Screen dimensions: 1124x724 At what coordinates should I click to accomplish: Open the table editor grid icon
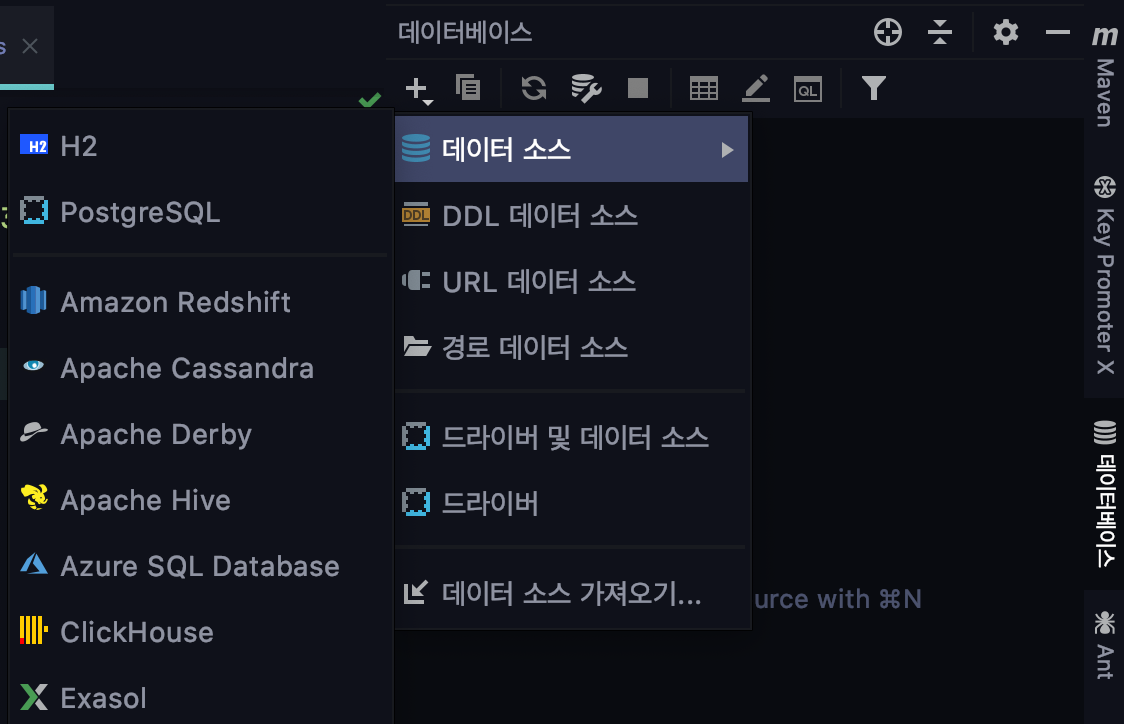coord(703,88)
